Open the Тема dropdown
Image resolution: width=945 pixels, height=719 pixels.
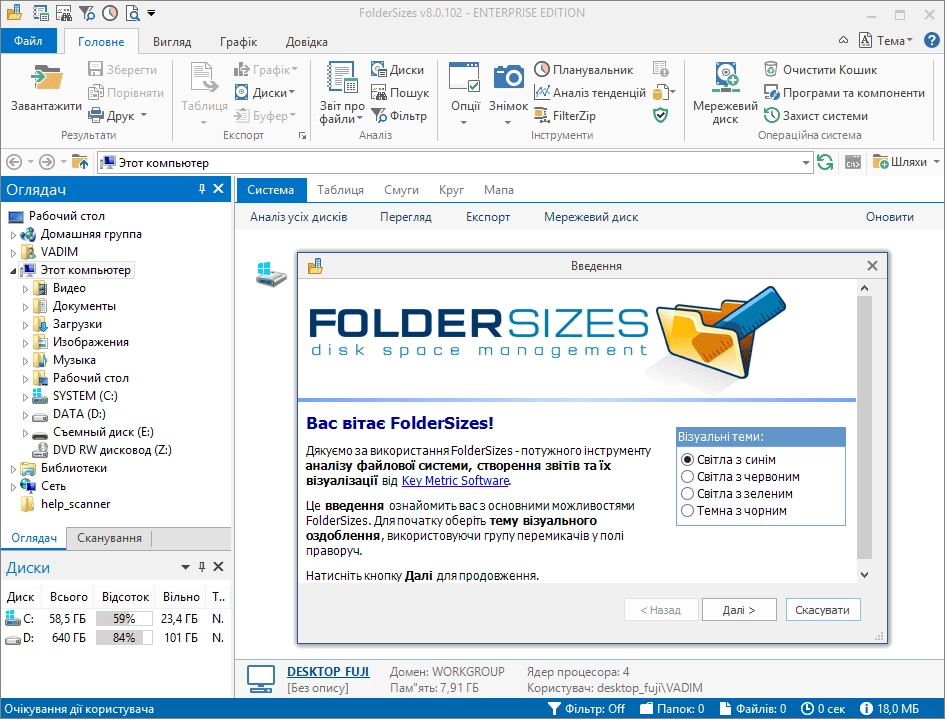885,40
